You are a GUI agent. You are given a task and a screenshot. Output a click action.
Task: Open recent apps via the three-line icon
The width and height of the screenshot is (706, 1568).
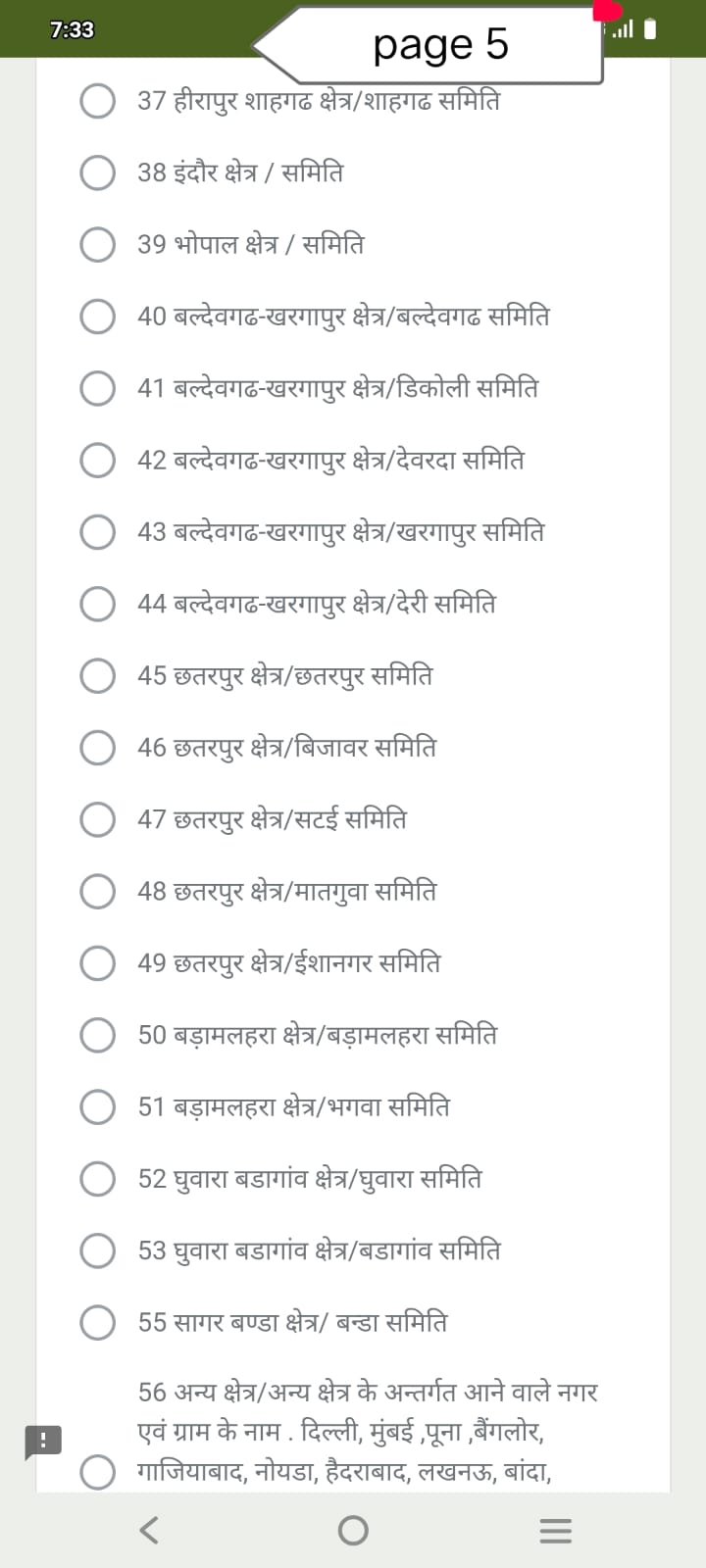[555, 1531]
